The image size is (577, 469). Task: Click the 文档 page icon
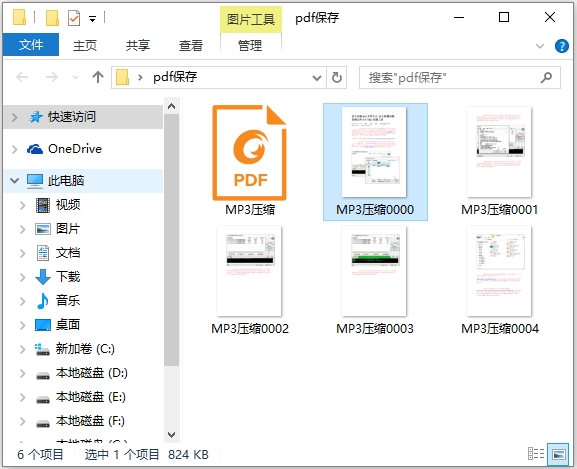(x=43, y=253)
